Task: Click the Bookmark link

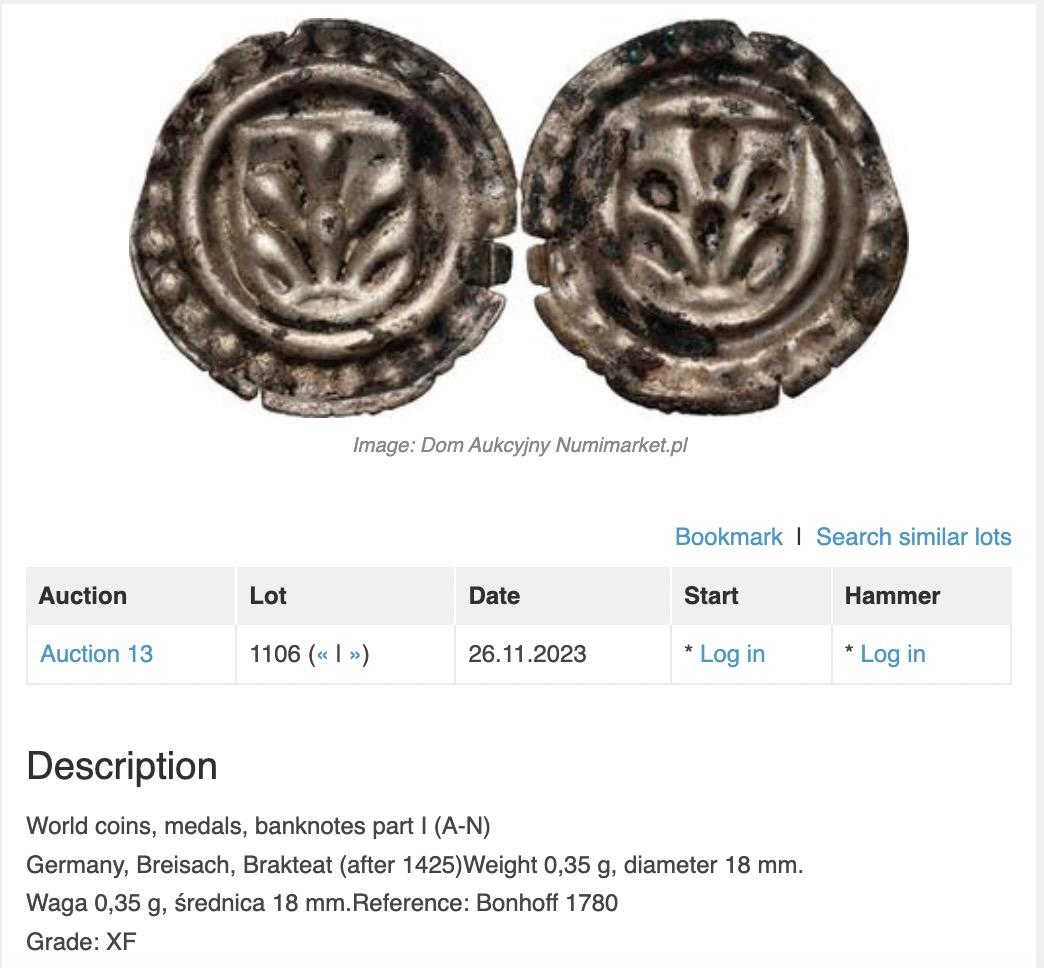Action: click(x=728, y=537)
